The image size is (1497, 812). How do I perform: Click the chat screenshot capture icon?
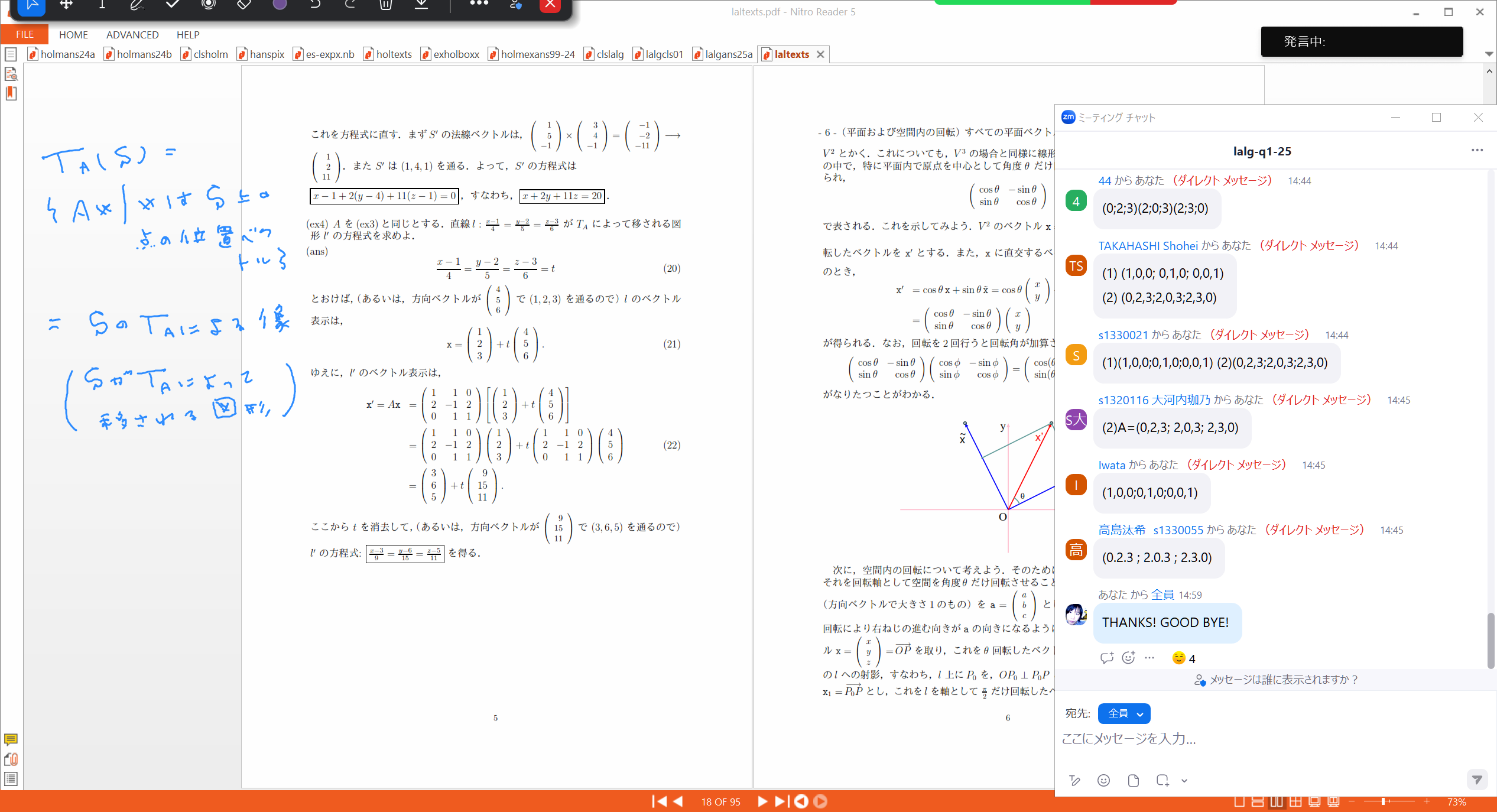1162,781
